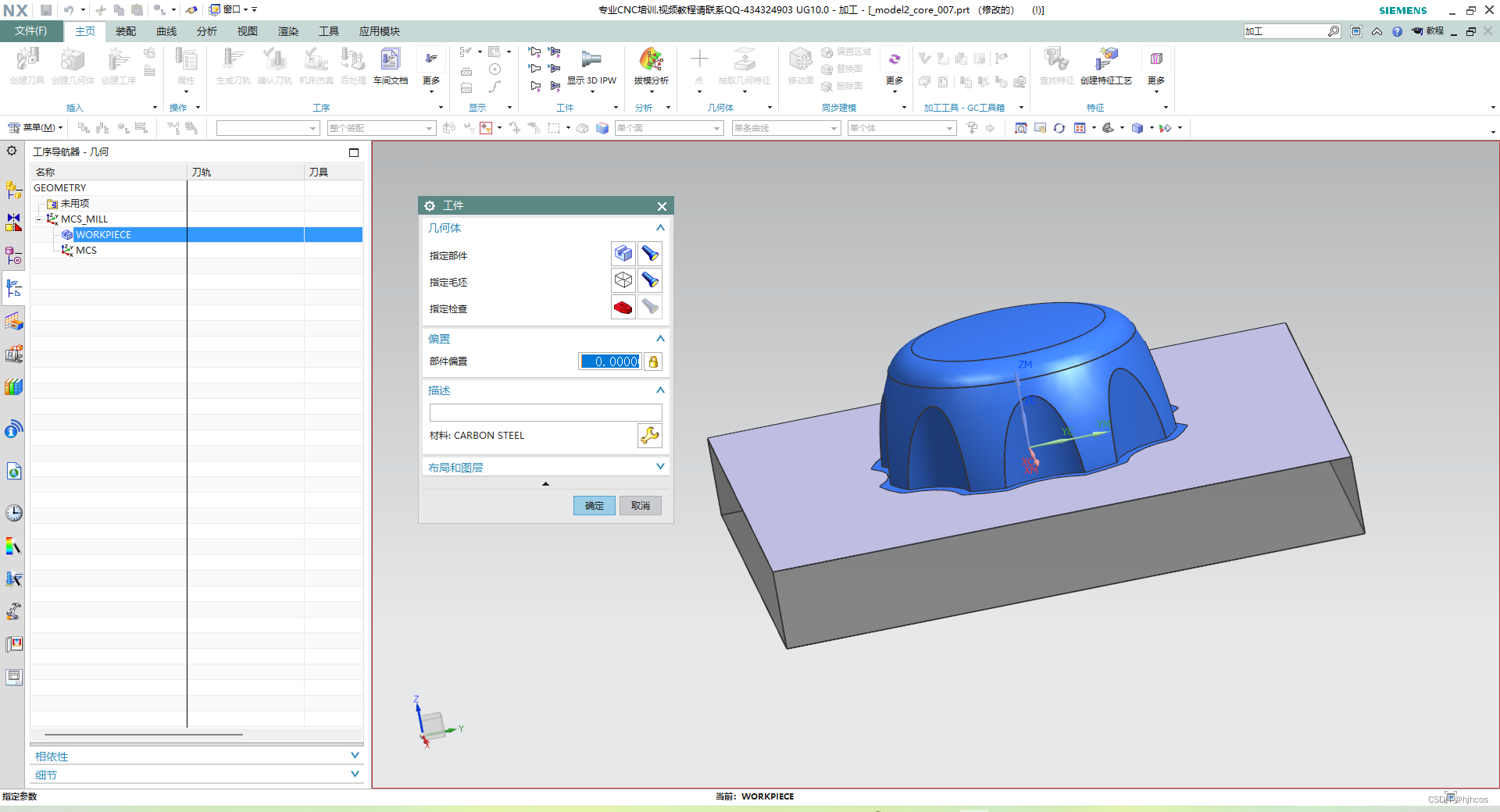Select WORKPIECE in the geometry tree

point(103,234)
